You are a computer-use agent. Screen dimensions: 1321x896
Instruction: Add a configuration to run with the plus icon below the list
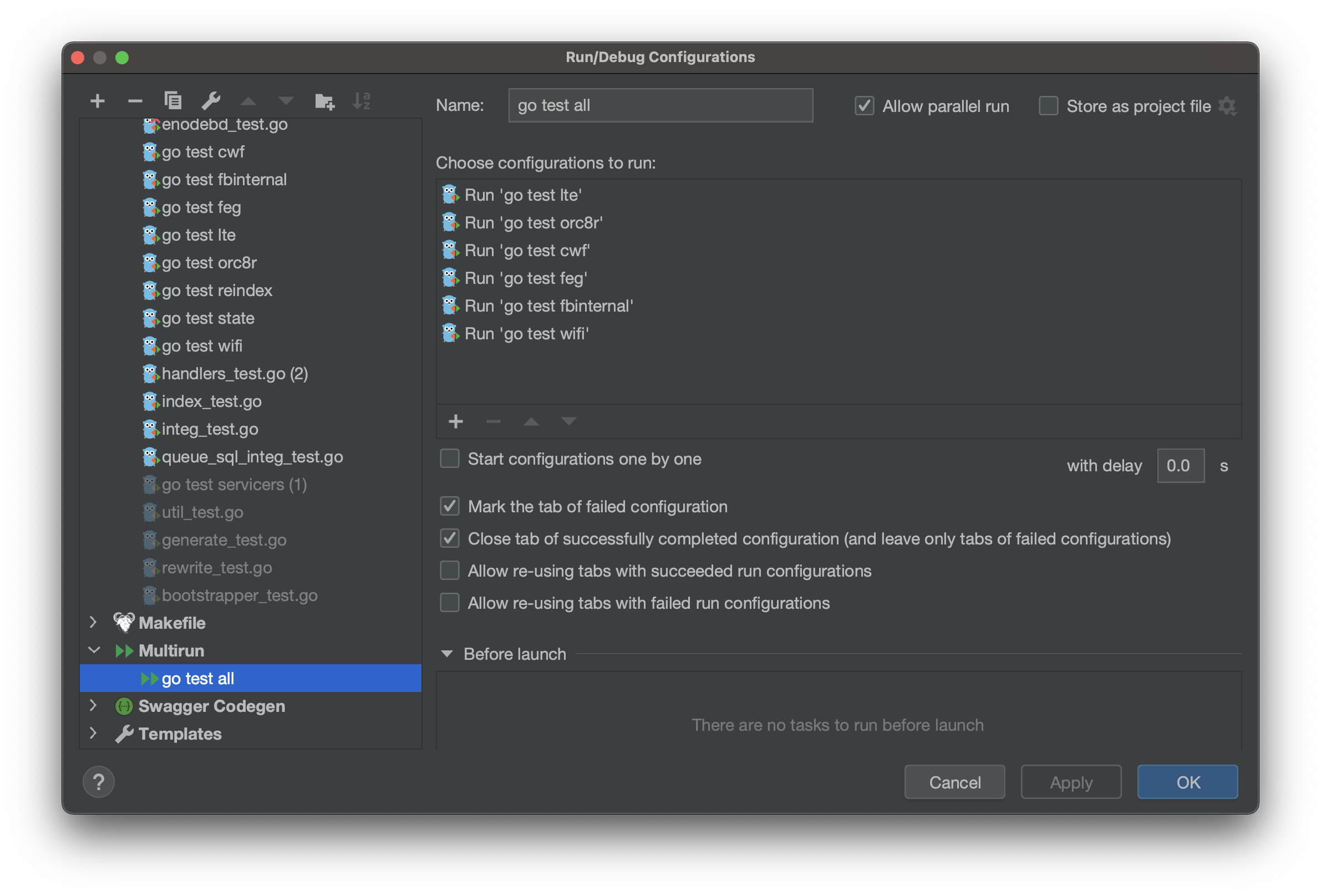(456, 421)
